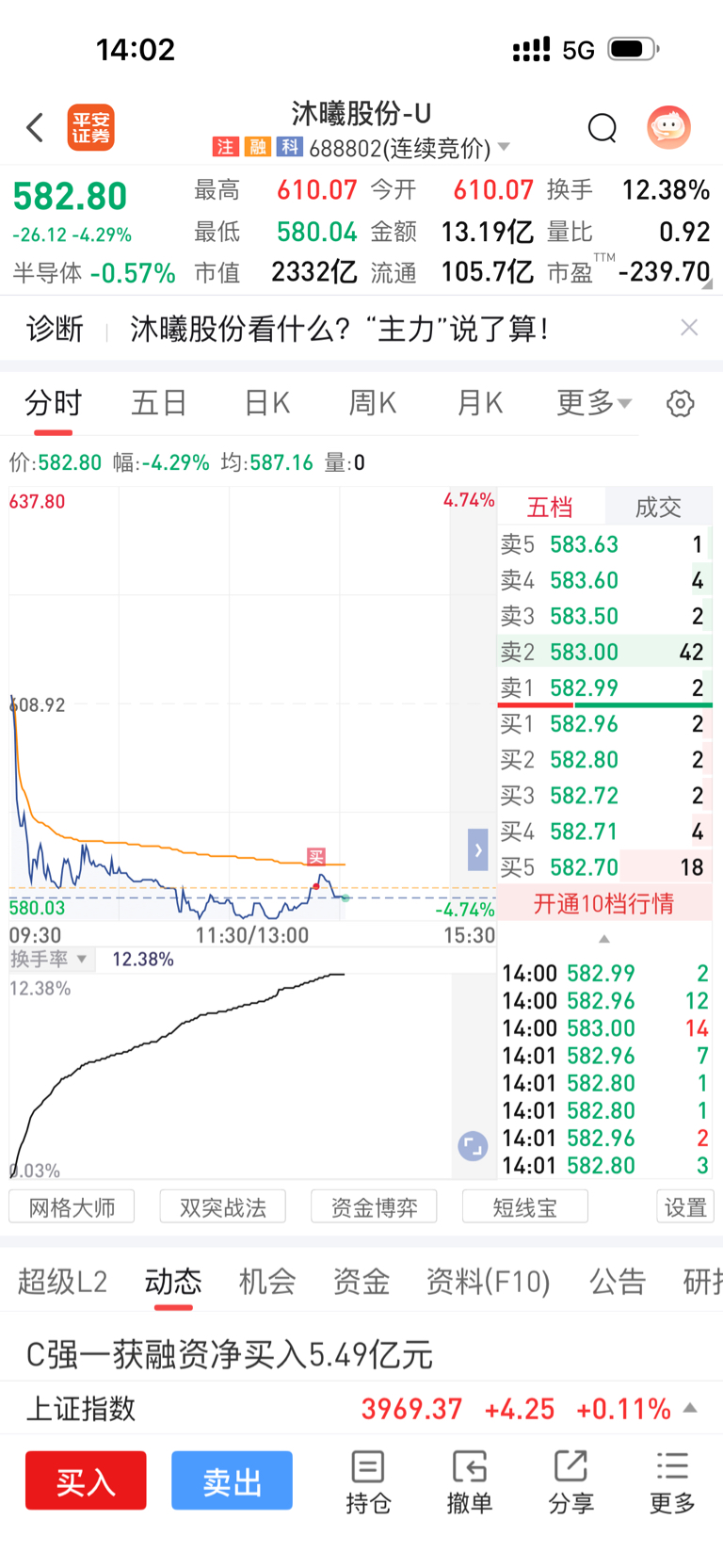Select 买4 price 582.71 row
The height and width of the screenshot is (1568, 723).
(604, 832)
